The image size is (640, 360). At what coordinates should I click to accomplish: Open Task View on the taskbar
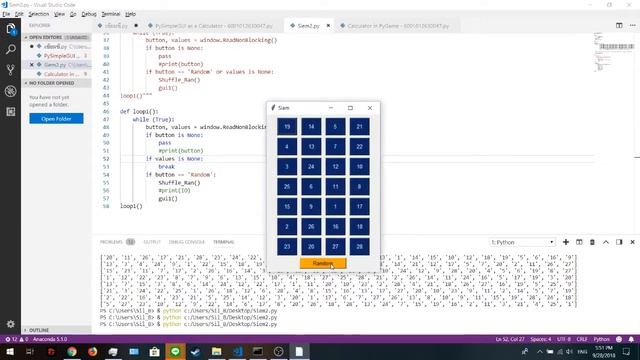pyautogui.click(x=30, y=351)
